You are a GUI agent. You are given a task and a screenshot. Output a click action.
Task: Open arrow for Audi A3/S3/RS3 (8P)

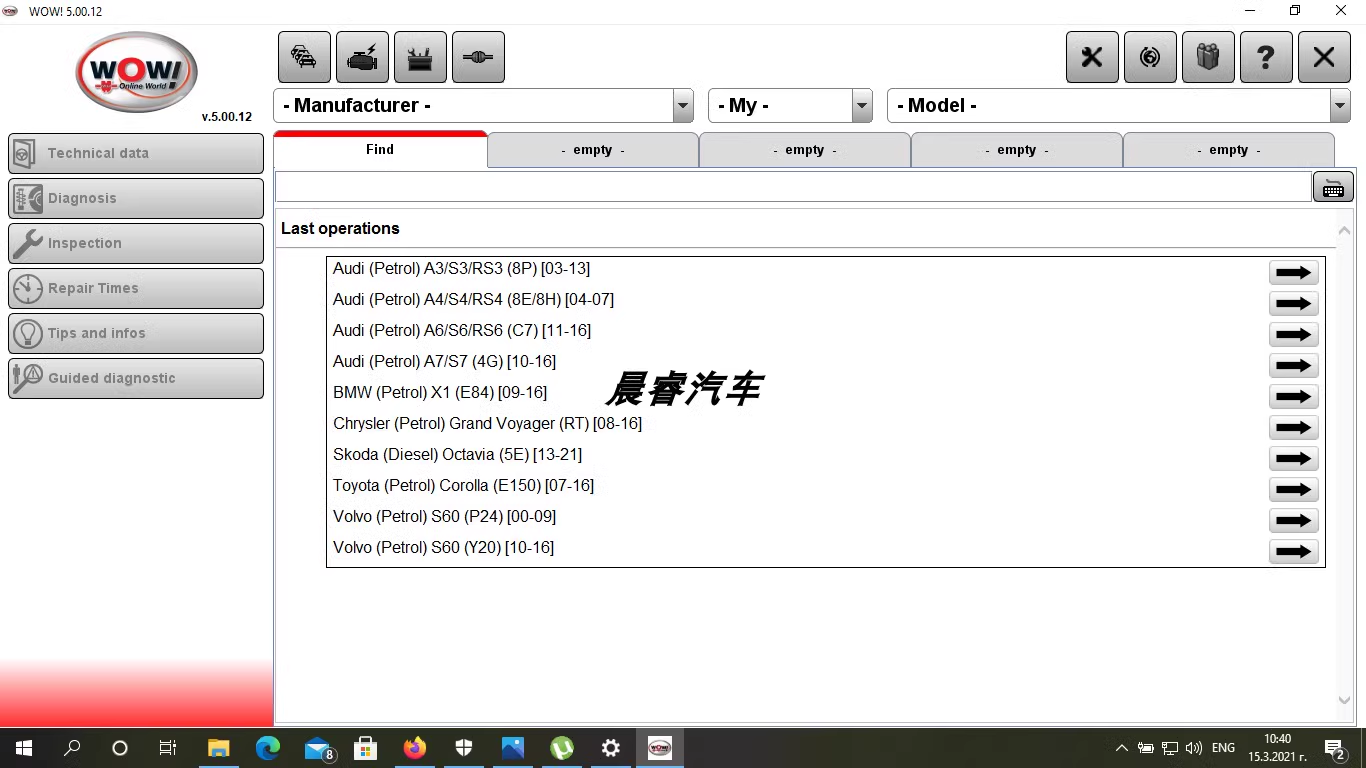click(x=1293, y=272)
